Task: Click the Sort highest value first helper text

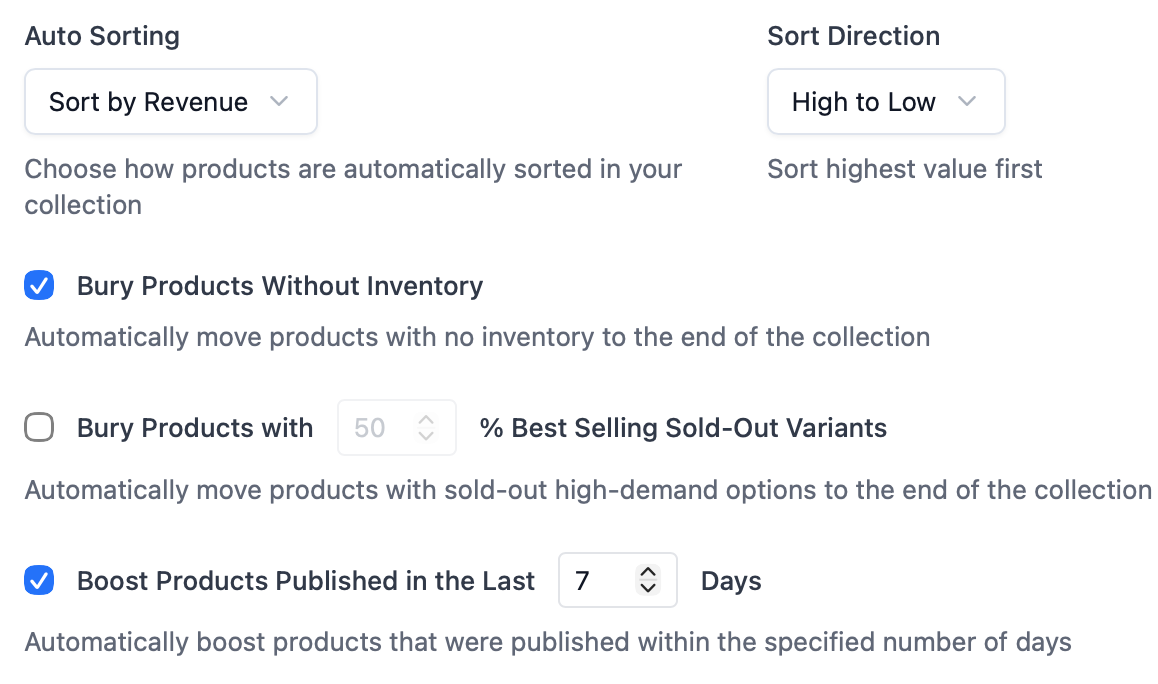Action: click(904, 169)
